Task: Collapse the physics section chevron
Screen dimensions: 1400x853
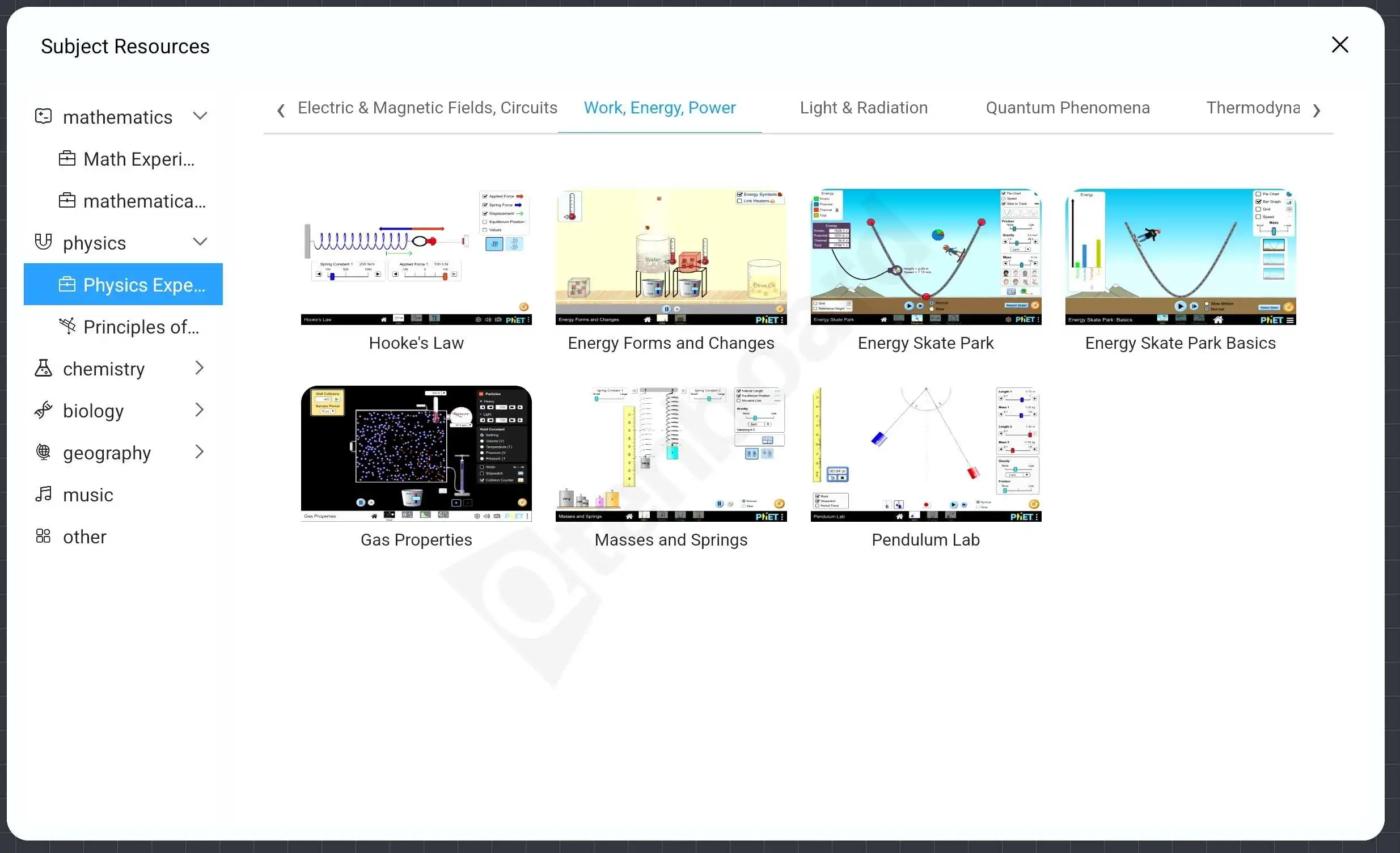Action: click(x=200, y=242)
